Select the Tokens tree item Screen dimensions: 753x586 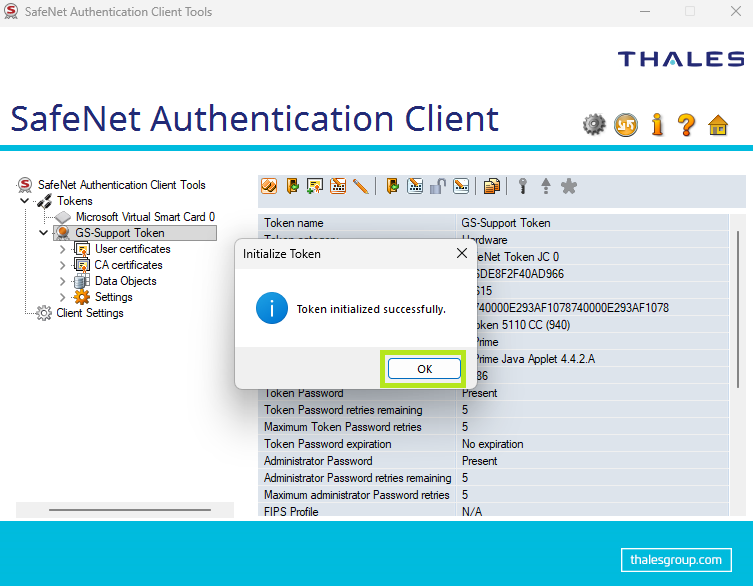74,201
